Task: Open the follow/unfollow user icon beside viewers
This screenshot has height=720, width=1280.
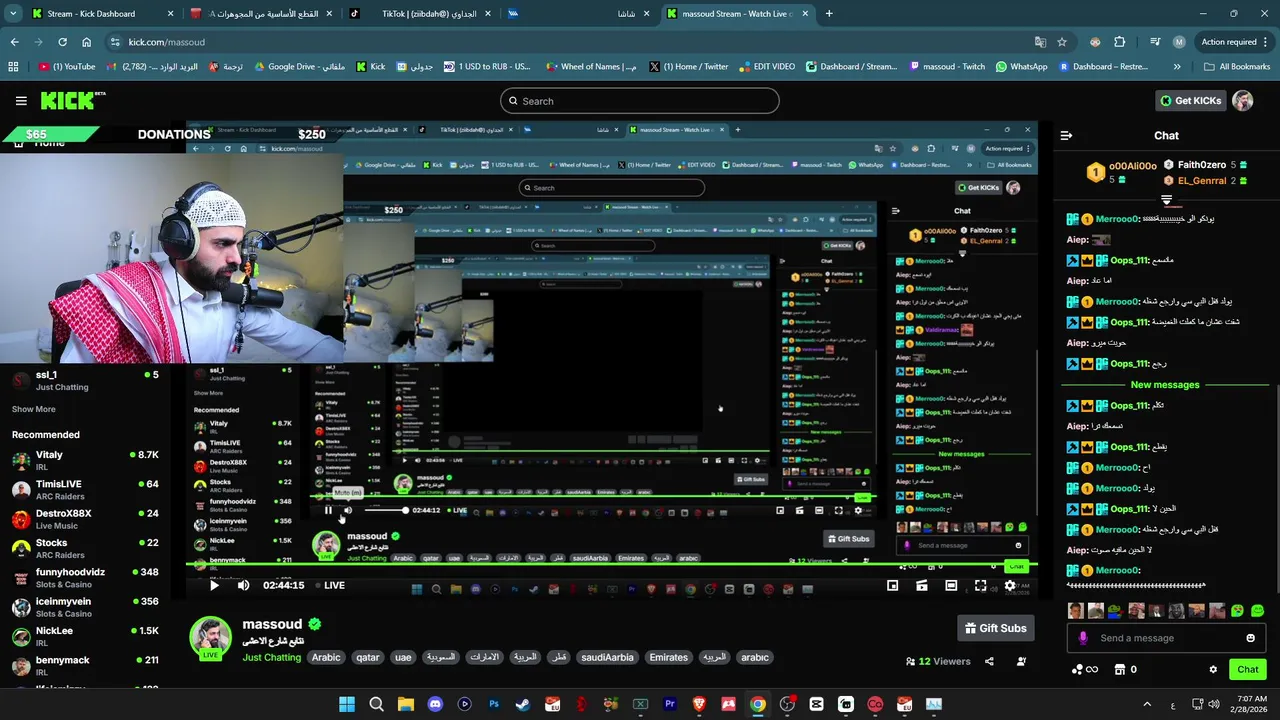Action: (1021, 661)
